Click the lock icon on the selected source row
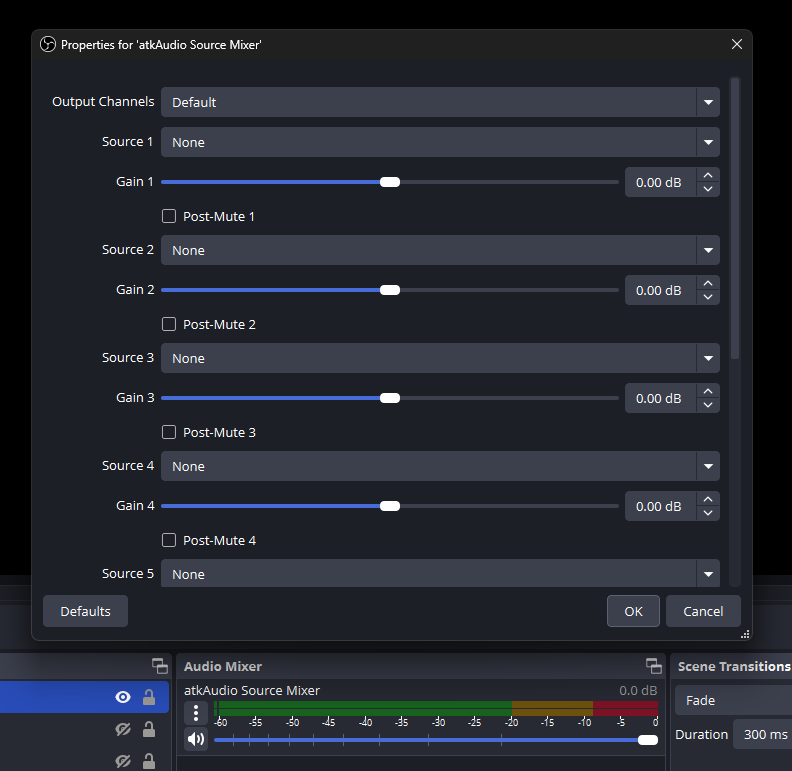 pyautogui.click(x=149, y=698)
